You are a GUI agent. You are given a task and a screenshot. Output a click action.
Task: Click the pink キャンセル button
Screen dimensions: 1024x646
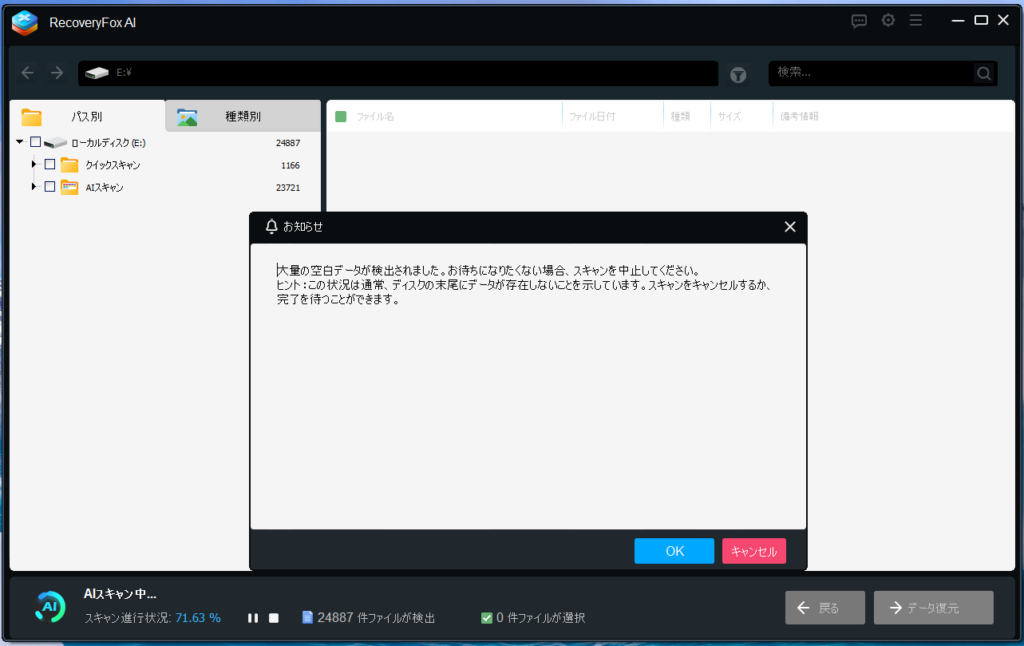pos(754,551)
